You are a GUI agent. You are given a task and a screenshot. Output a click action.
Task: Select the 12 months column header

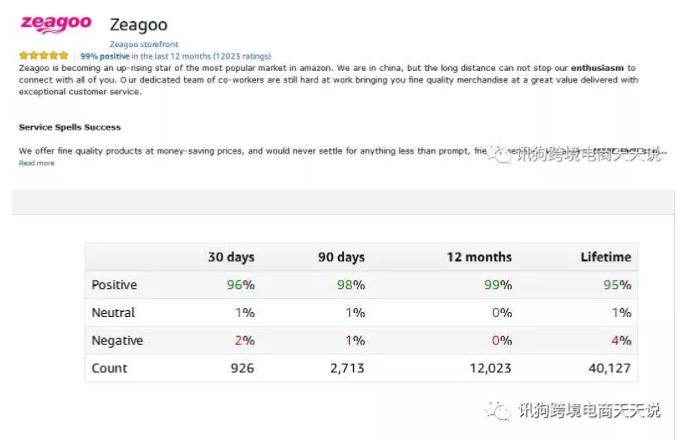click(x=478, y=257)
